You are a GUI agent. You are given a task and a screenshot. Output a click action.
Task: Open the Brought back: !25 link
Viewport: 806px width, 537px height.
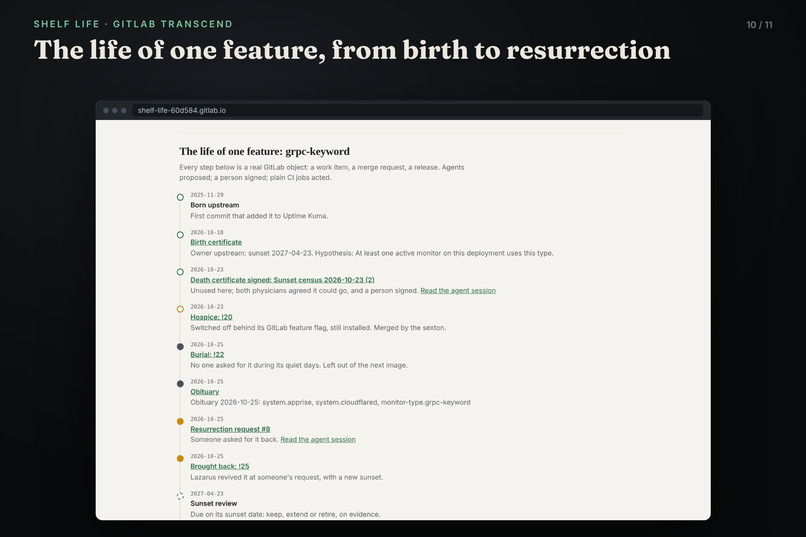(219, 466)
